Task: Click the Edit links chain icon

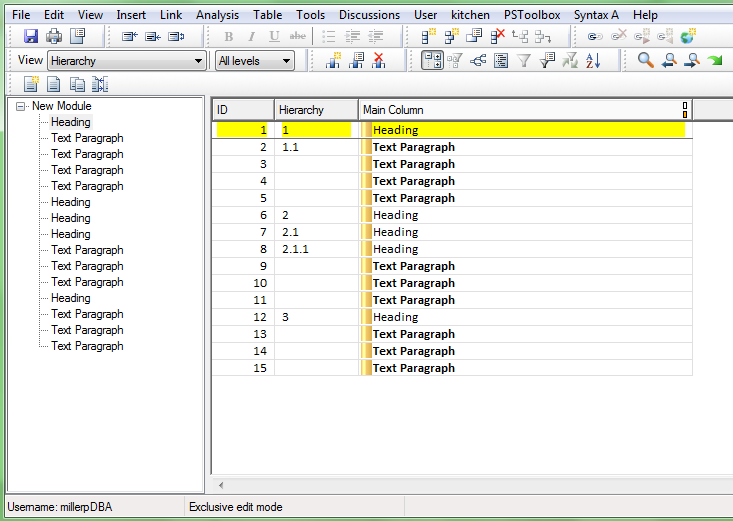Action: click(x=595, y=36)
